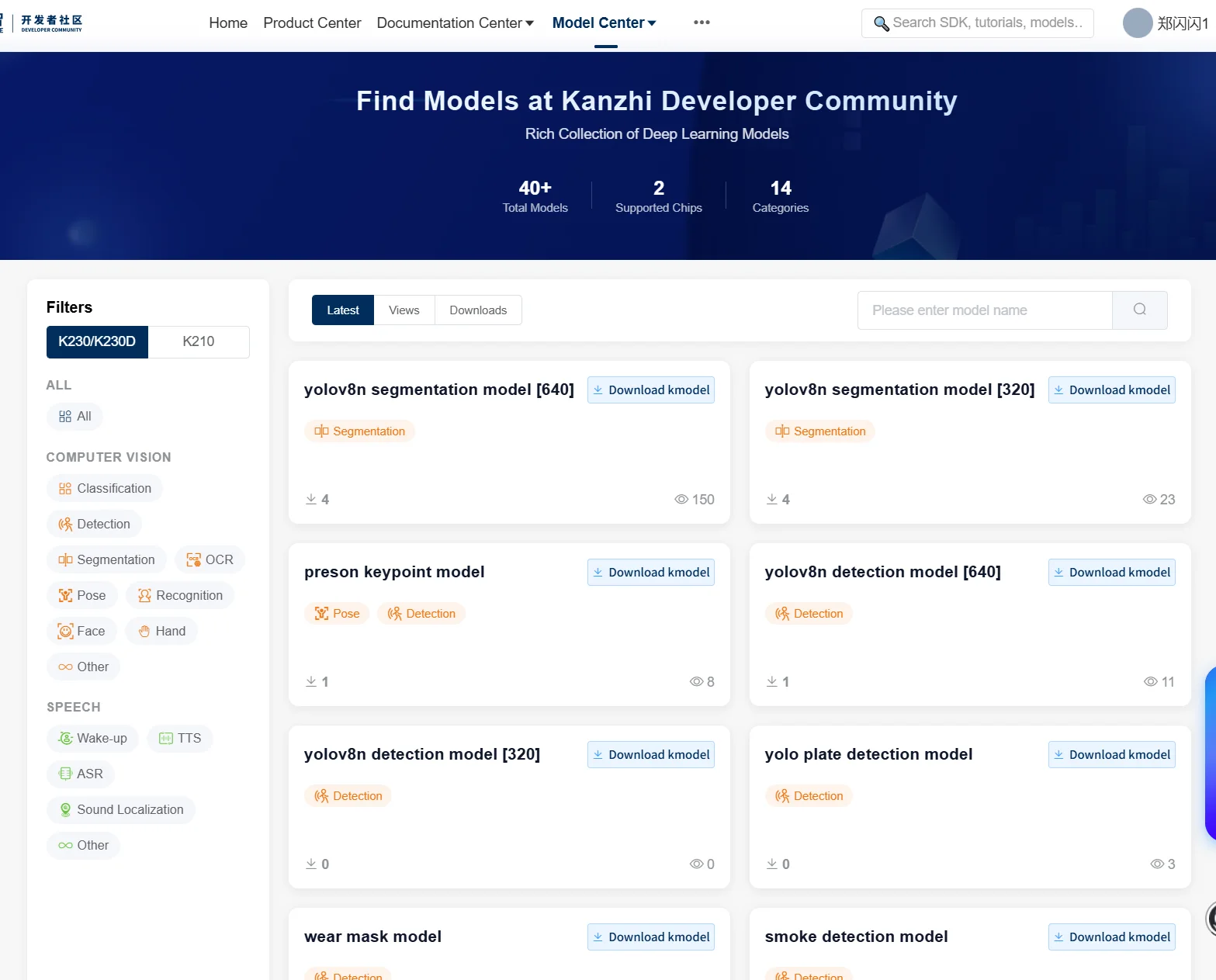Click the 23 views count on segmentation [320] card
Image resolution: width=1216 pixels, height=980 pixels.
pyautogui.click(x=1159, y=500)
